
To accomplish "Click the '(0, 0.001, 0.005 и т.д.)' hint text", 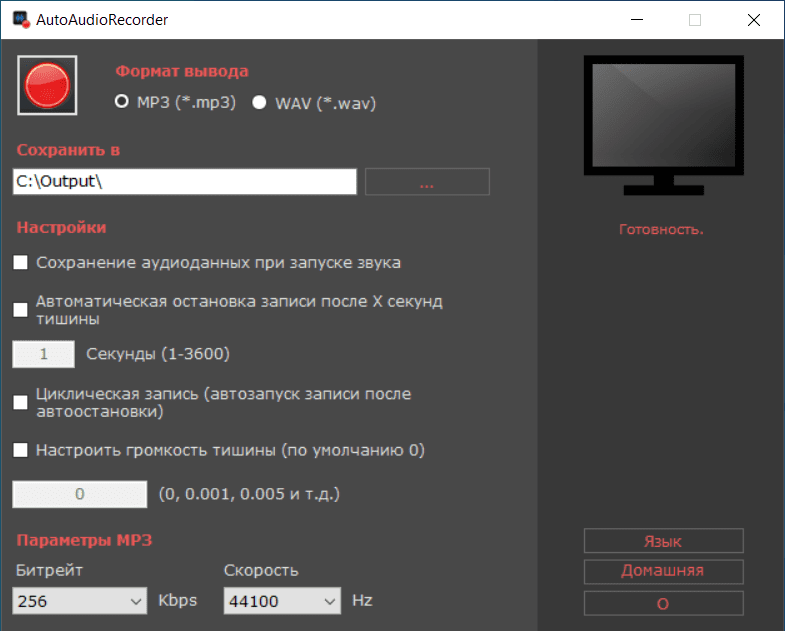I will [x=249, y=494].
